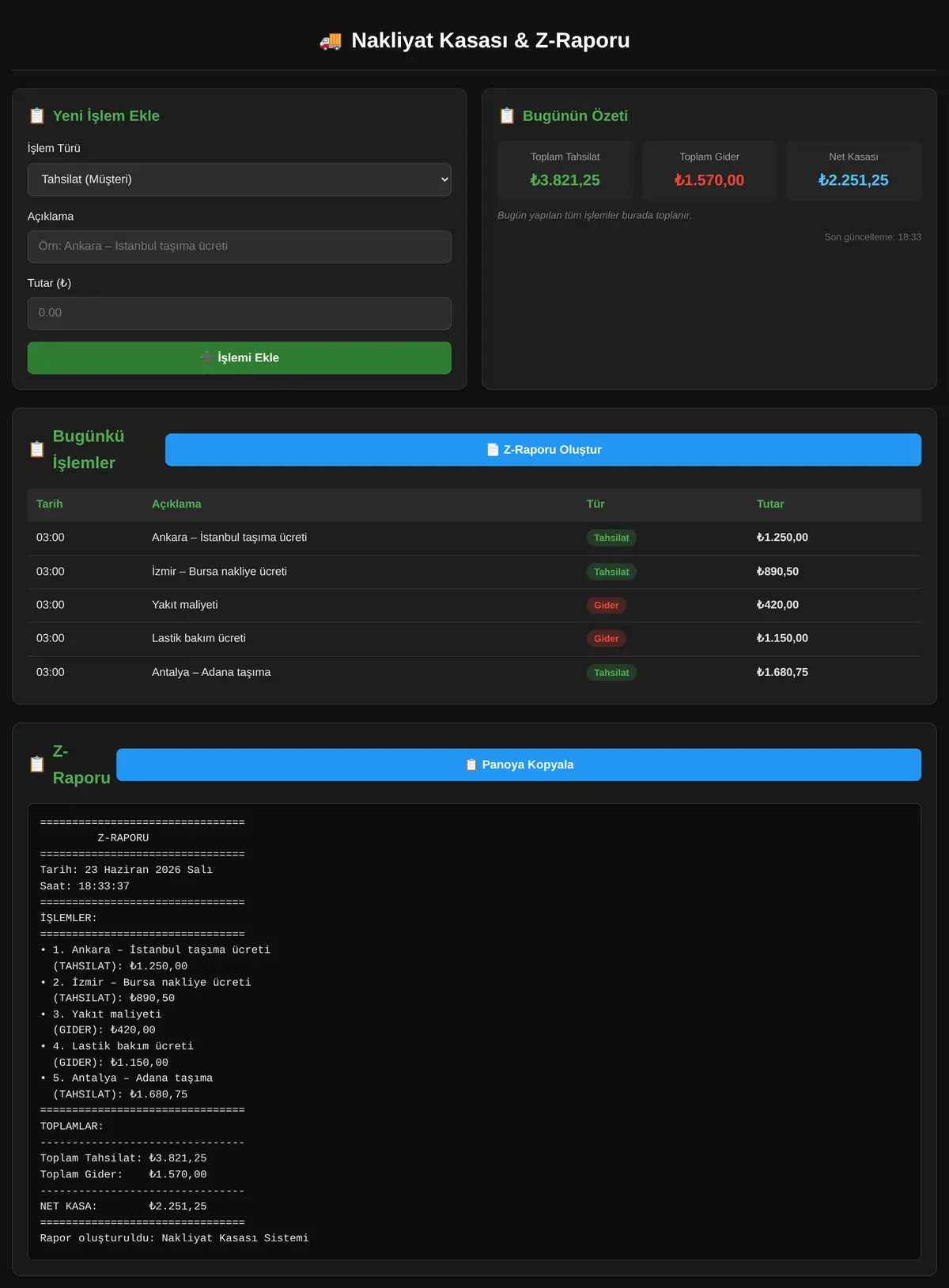Click the Toplam Tahsilat line in the Z-report
This screenshot has width=949, height=1288.
123,1158
